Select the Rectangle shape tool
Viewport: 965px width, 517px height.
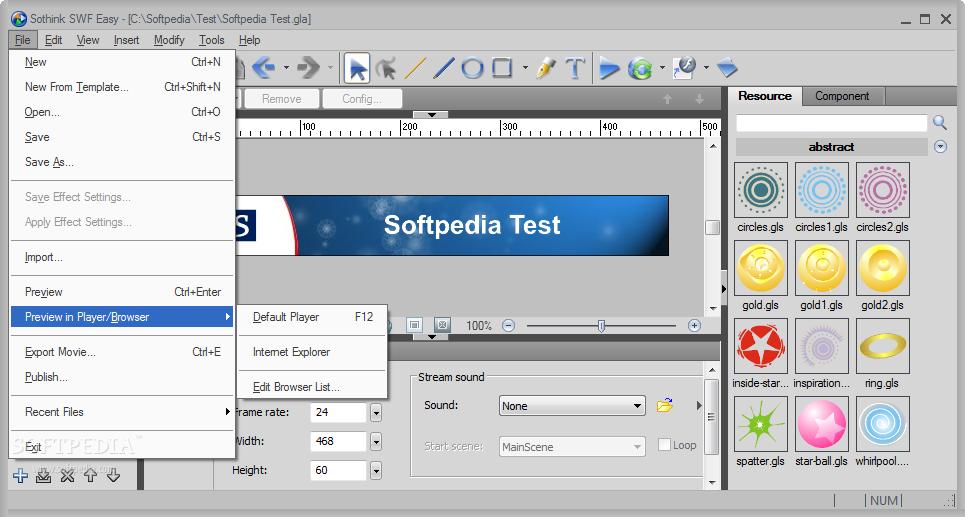click(502, 68)
